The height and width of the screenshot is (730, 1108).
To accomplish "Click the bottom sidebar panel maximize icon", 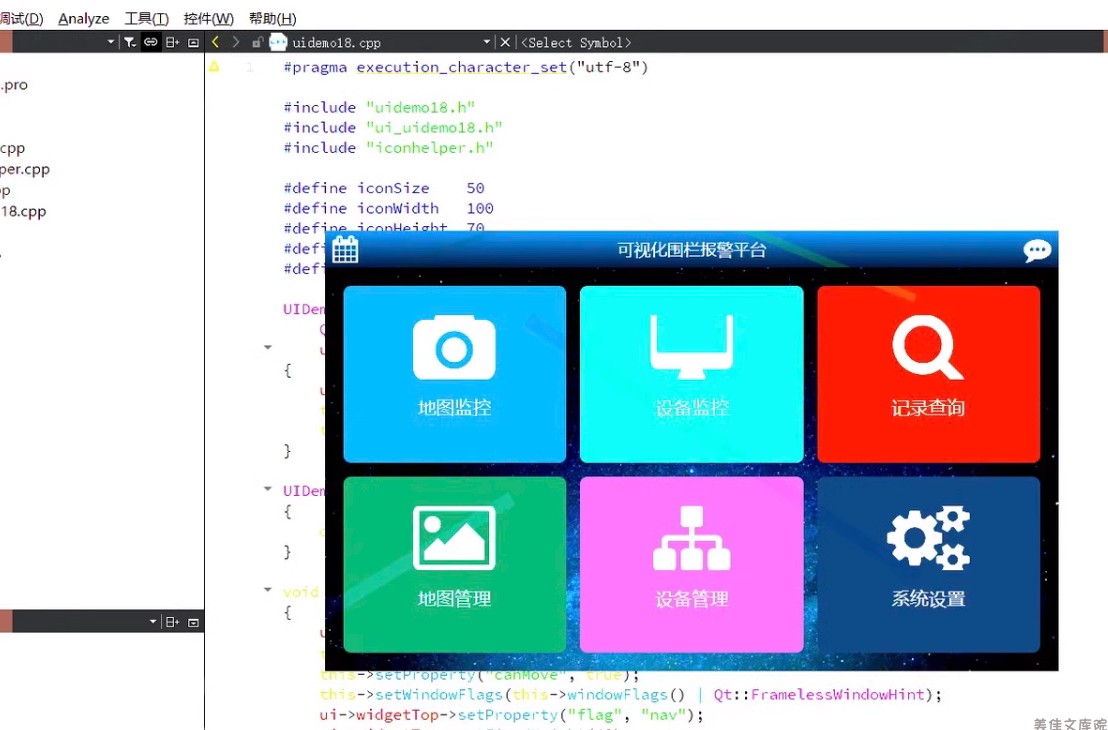I will (x=193, y=622).
